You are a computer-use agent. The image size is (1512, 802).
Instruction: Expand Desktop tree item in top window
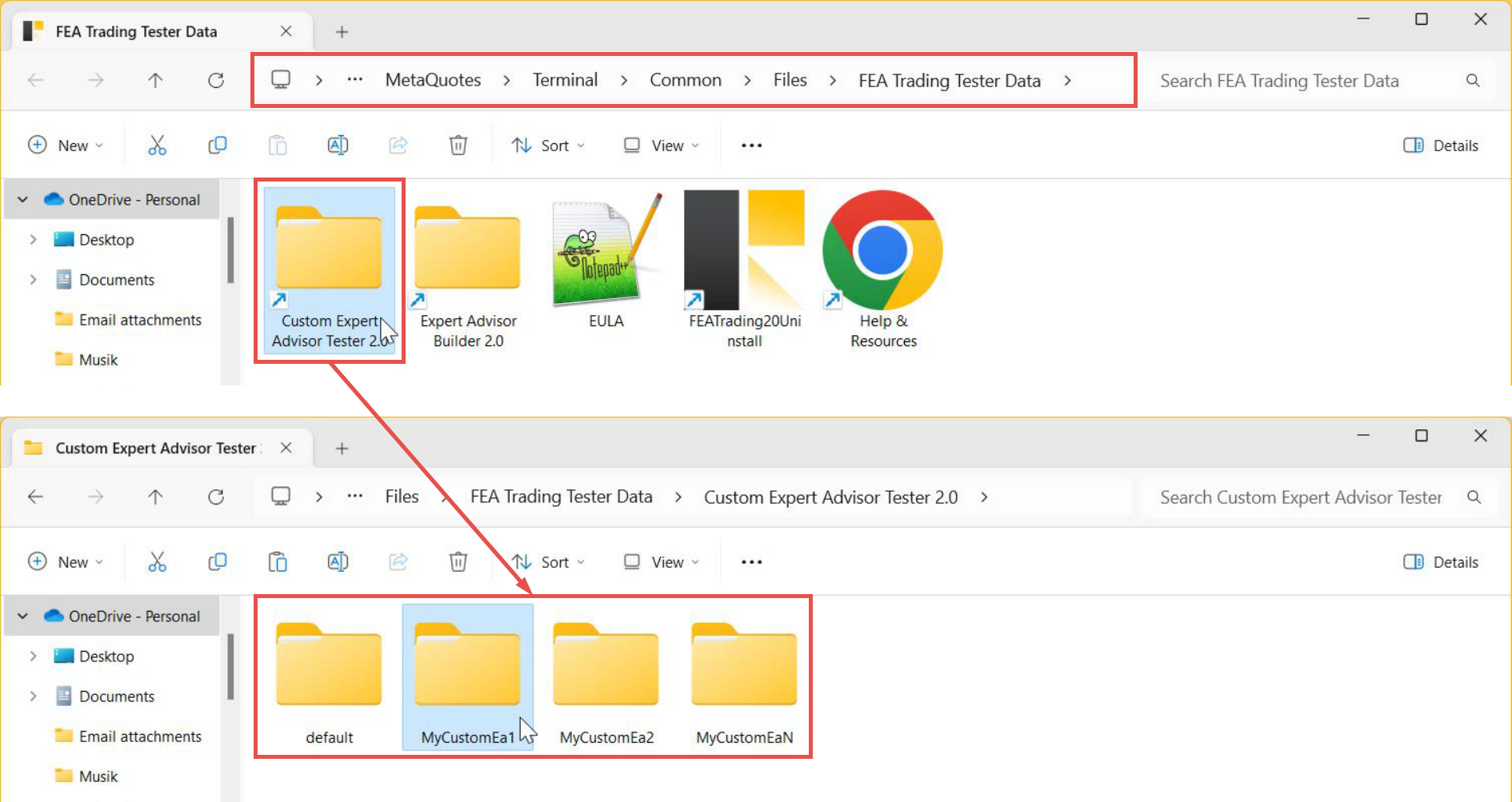33,239
